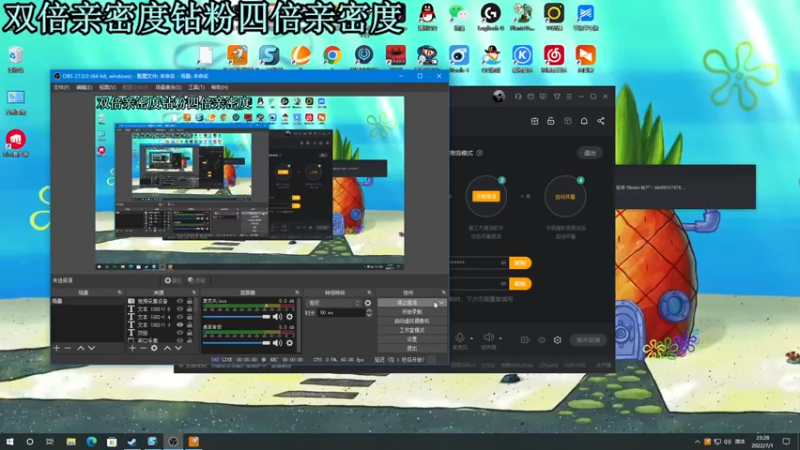Click headset support icon in streaming app title bar

[x=518, y=96]
